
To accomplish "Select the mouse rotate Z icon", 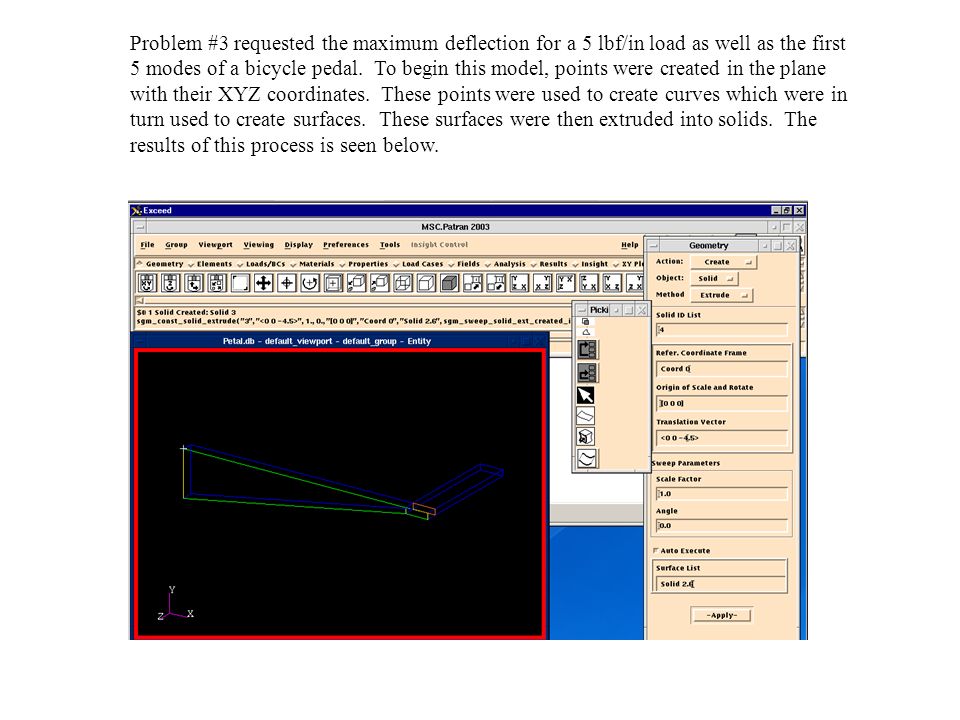I will coord(171,283).
